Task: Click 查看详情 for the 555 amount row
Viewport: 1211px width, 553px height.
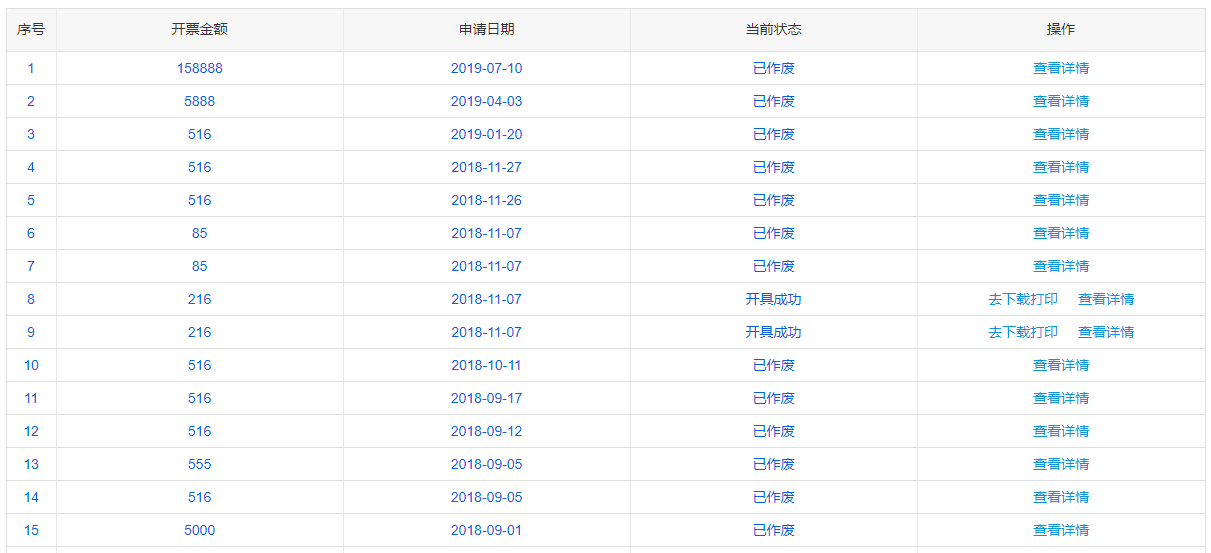Action: 1061,464
